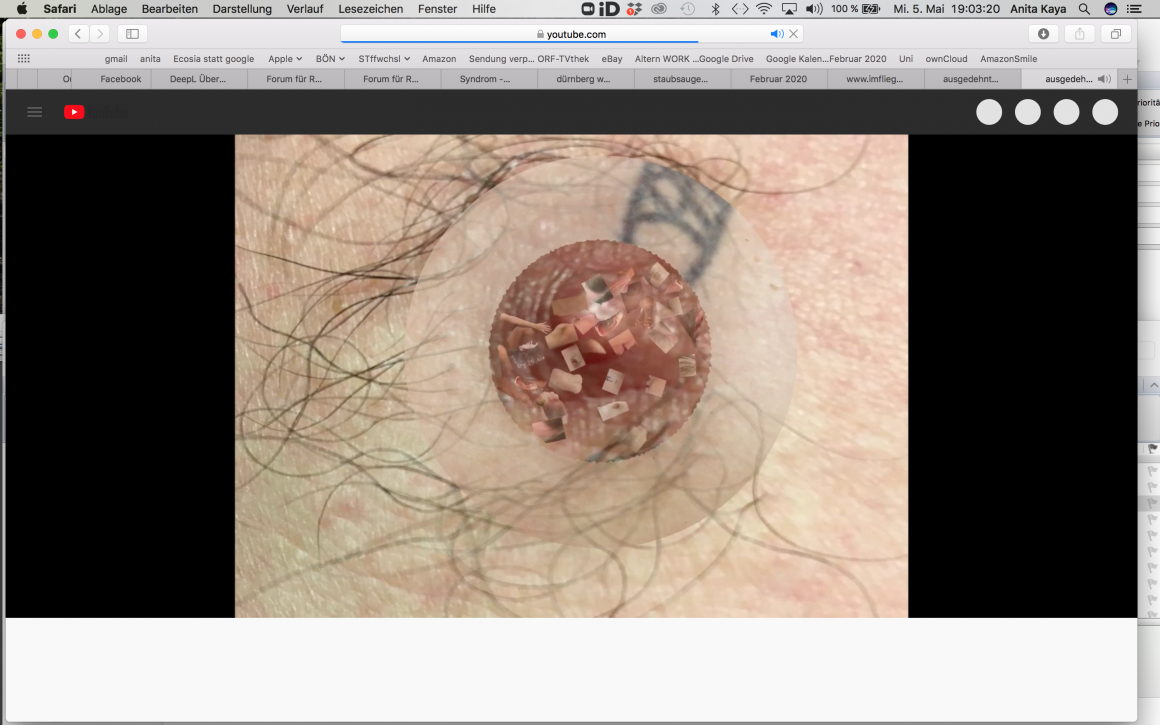Open the YouTube hamburger guide menu
The height and width of the screenshot is (725, 1160).
[x=35, y=112]
